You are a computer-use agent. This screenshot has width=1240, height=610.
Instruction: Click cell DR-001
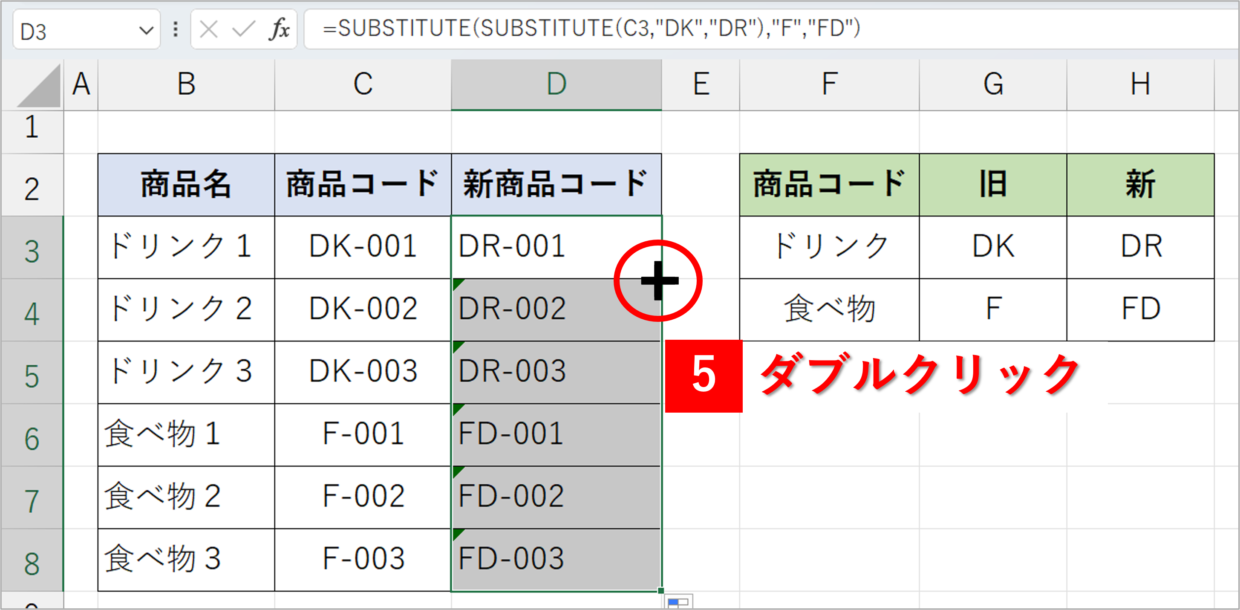(x=556, y=248)
